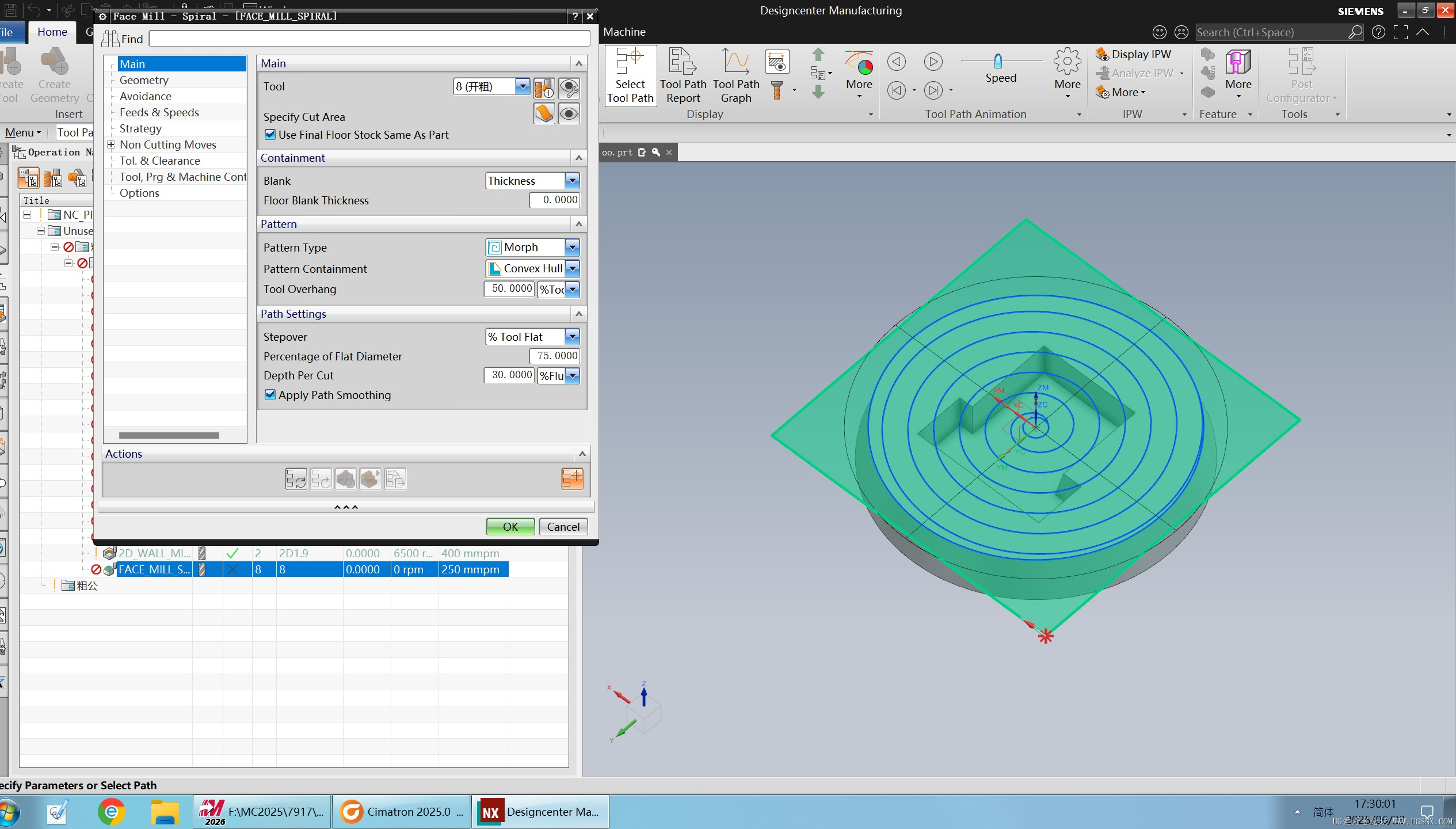Expand the Non Cutting Moves tree node
This screenshot has width=1456, height=829.
click(x=111, y=144)
